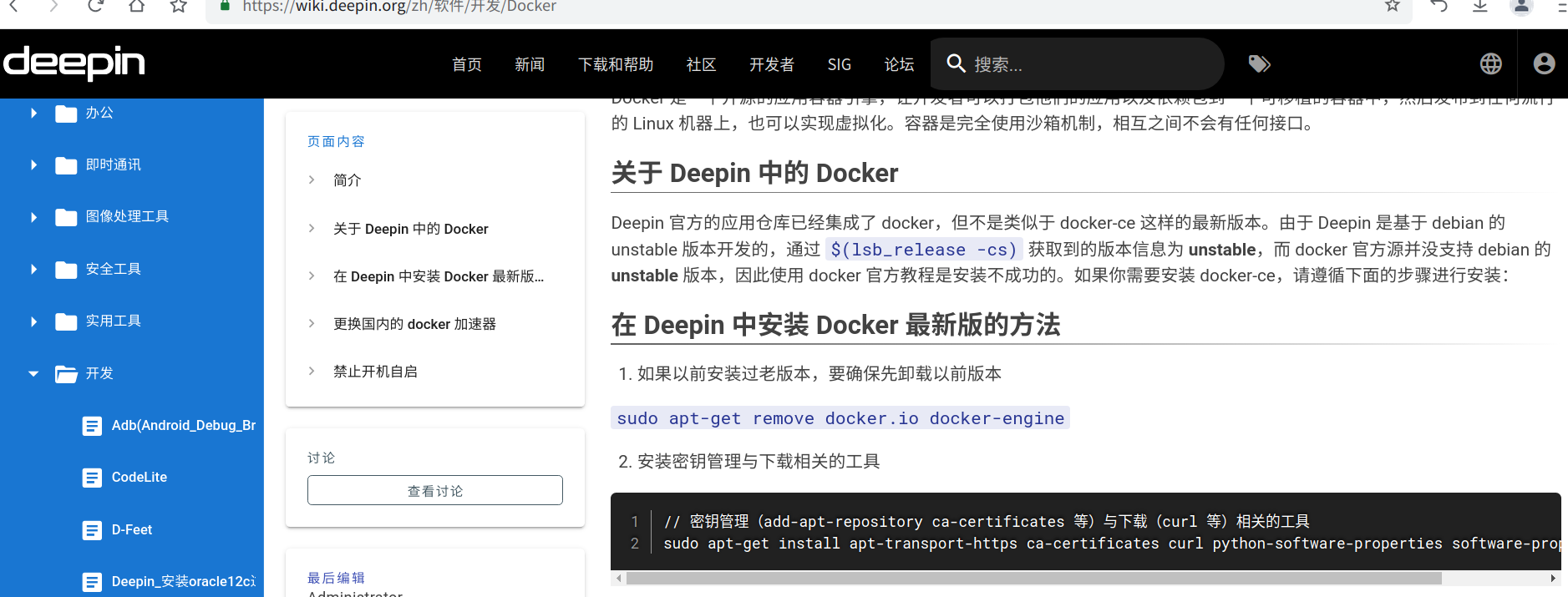This screenshot has height=597, width=1568.
Task: Click the open 开发 folder icon
Action: pyautogui.click(x=66, y=374)
